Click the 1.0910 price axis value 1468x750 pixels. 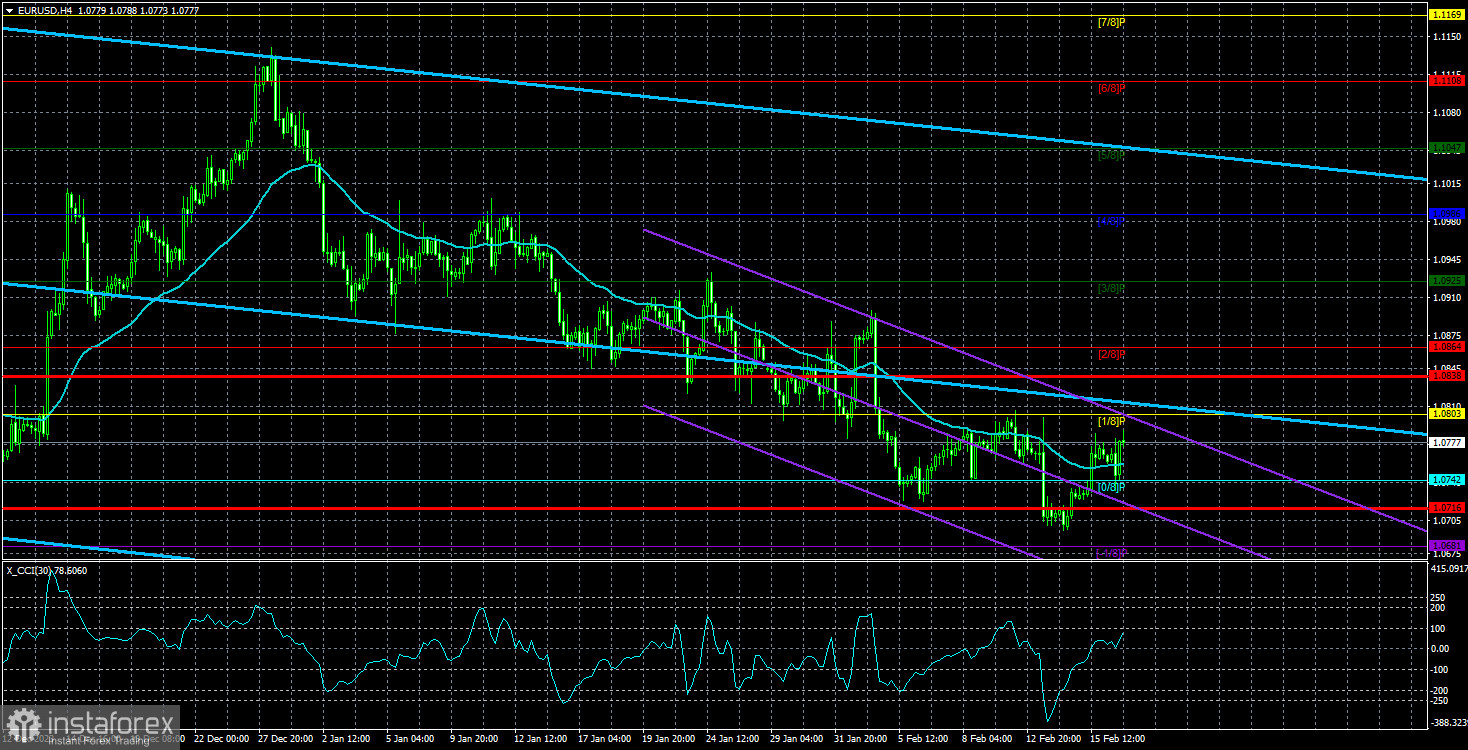pyautogui.click(x=1447, y=298)
